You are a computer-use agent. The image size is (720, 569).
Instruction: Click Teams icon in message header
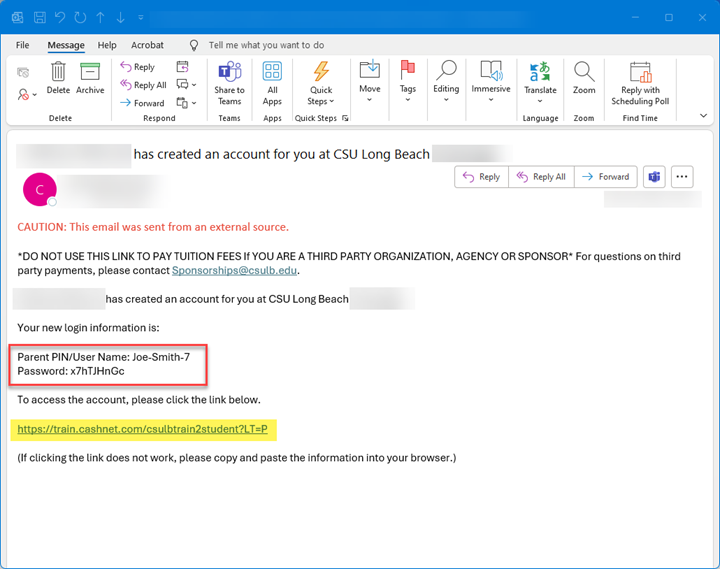pos(654,177)
